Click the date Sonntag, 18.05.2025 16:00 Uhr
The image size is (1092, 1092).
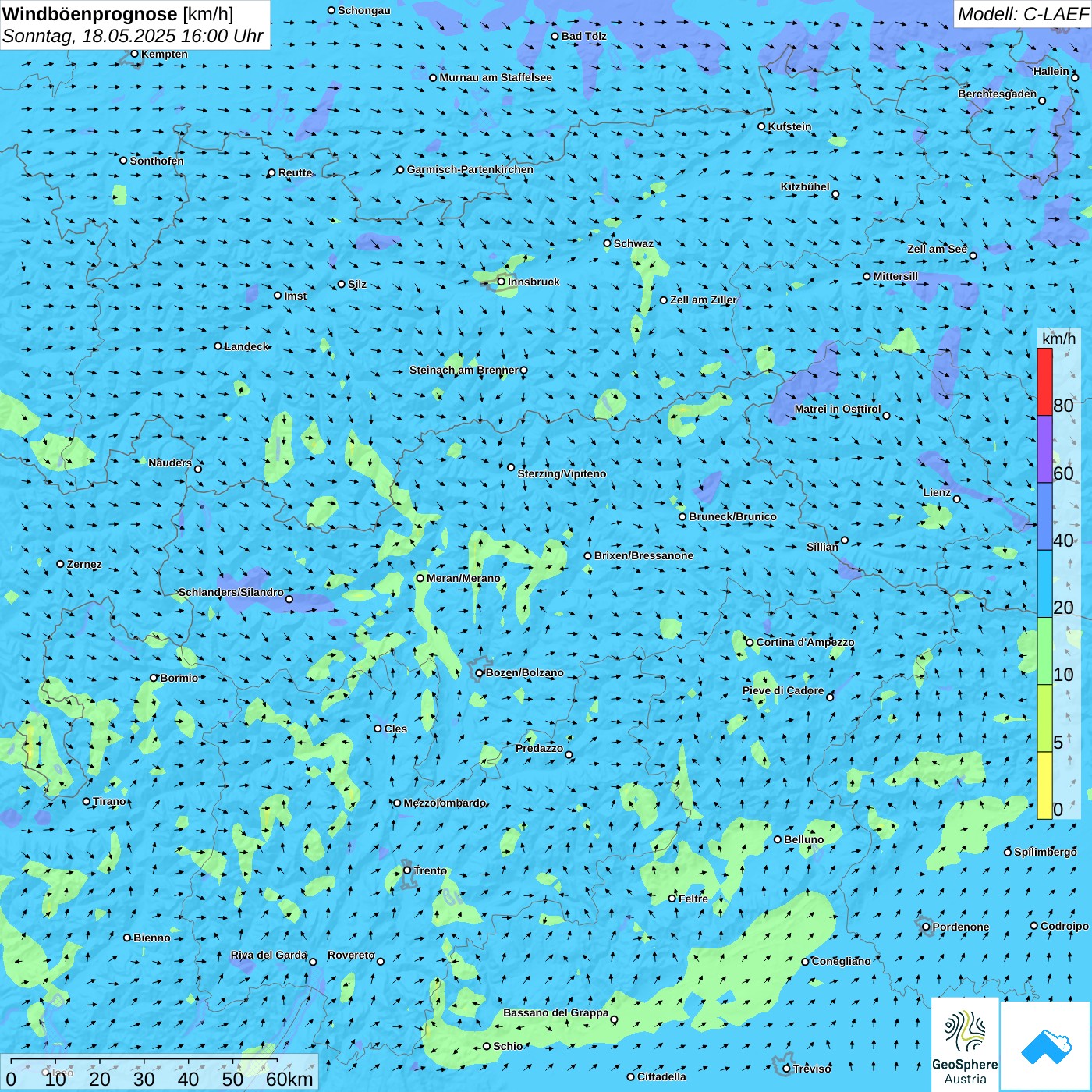point(133,36)
